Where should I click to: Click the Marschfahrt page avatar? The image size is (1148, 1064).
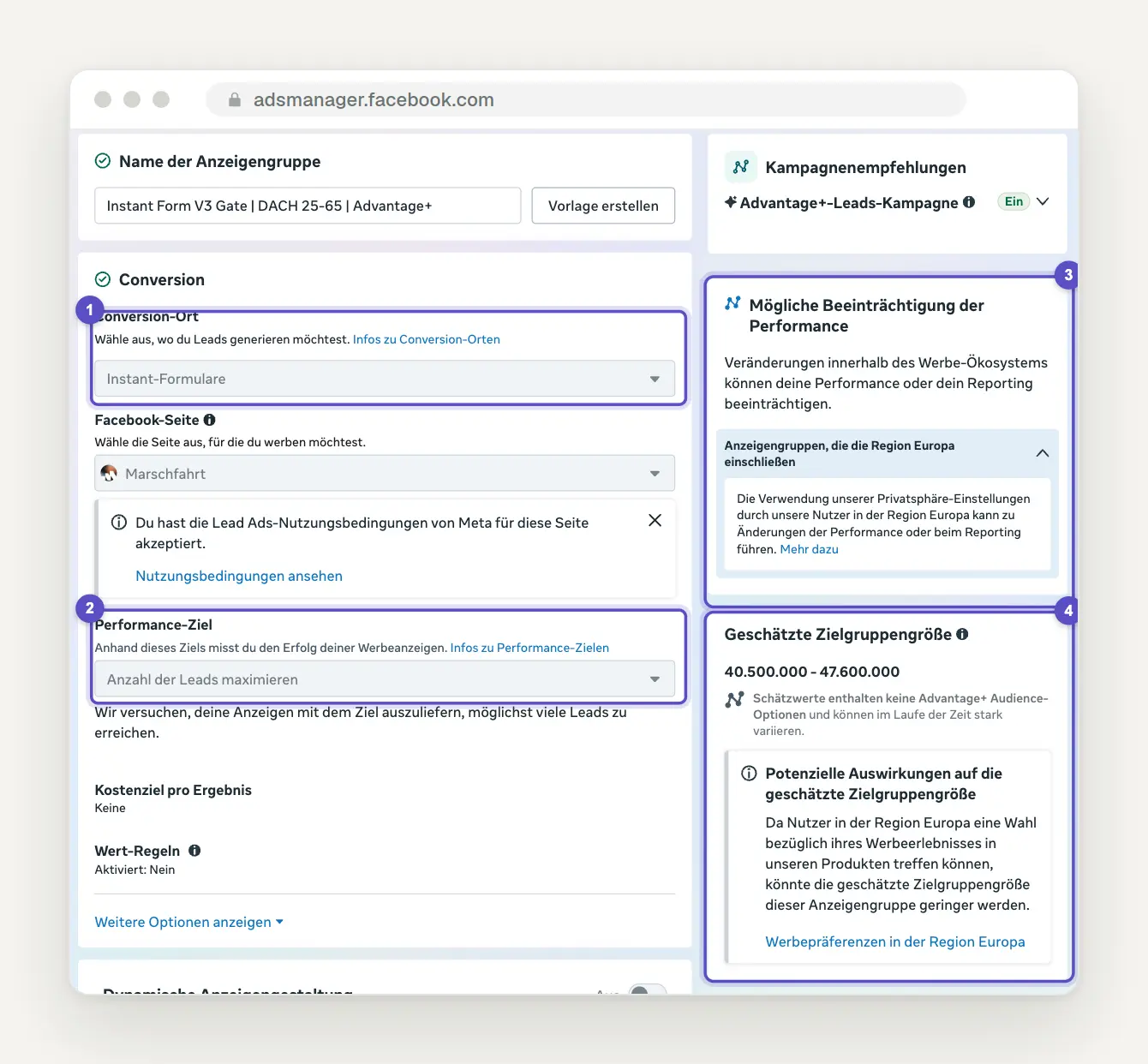[x=109, y=474]
